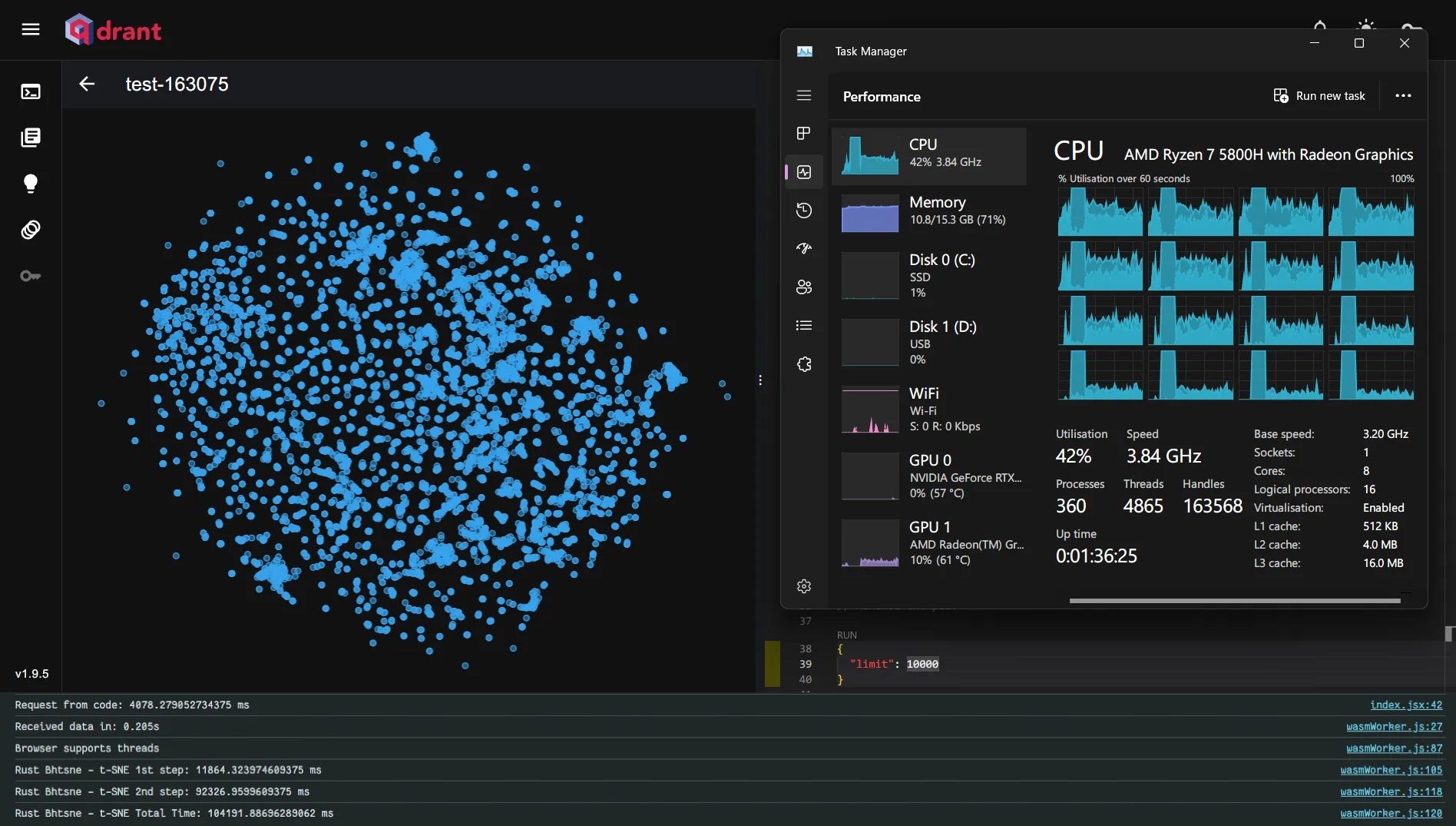This screenshot has height=826, width=1456.
Task: Edit the limit value 10000 in RUN query
Action: click(x=922, y=664)
